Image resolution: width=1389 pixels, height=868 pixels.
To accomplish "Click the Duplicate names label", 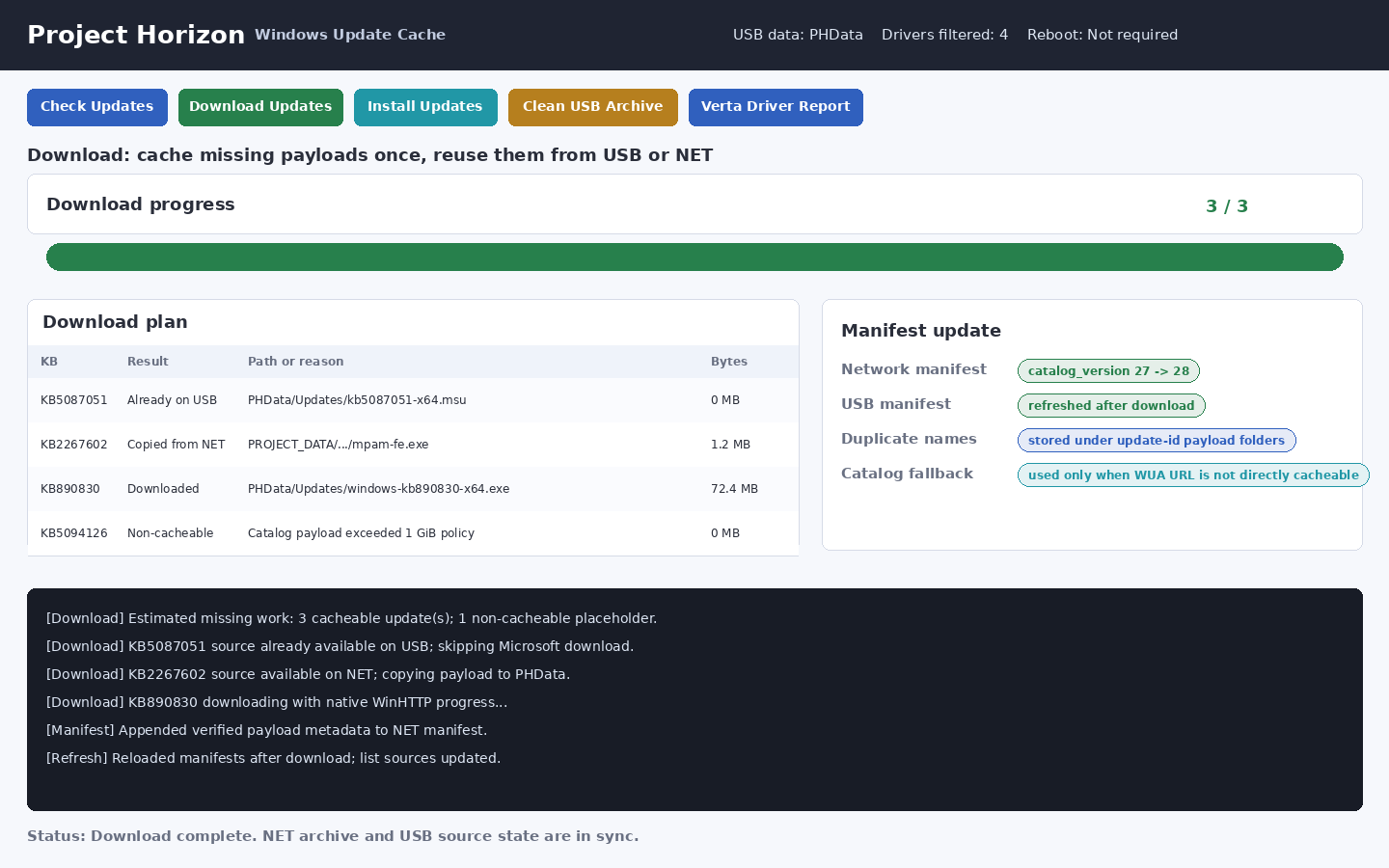I will tap(909, 439).
